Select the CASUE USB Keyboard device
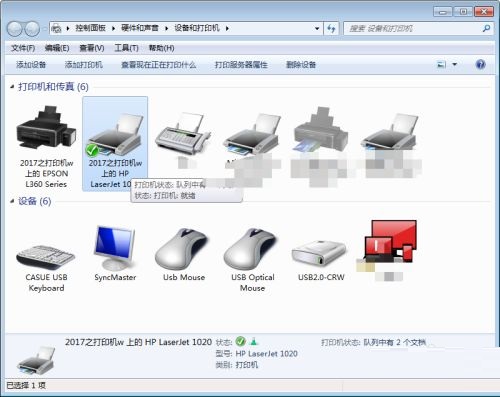500x397 pixels. tap(46, 257)
